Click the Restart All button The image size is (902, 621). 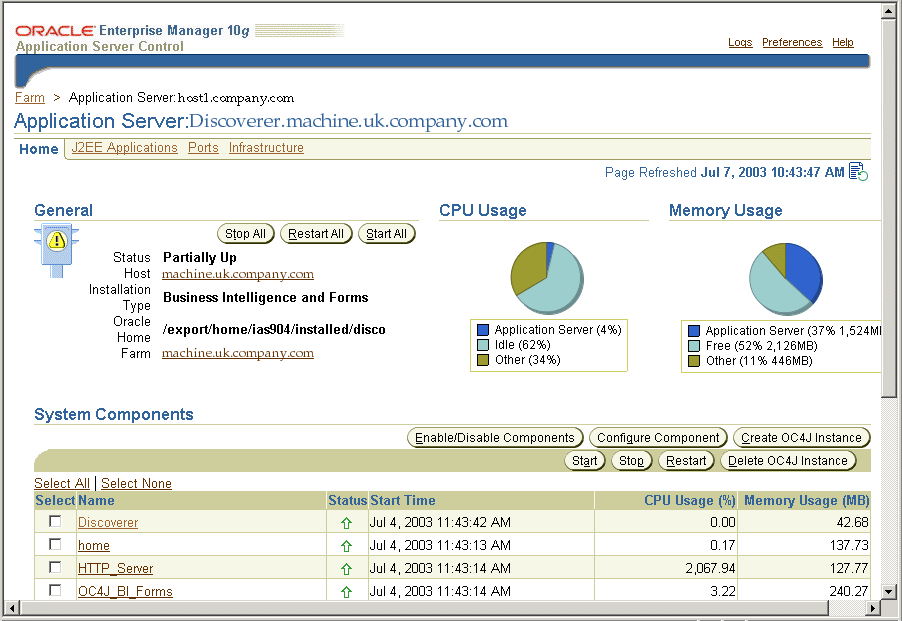click(x=316, y=233)
